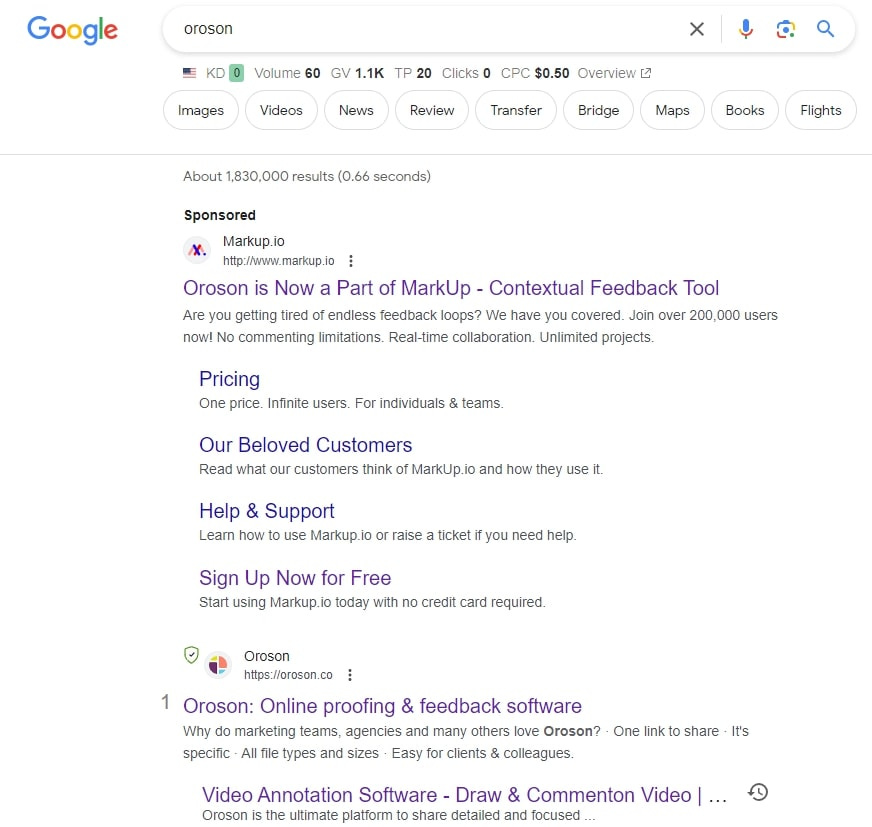Switch to the Books tab
This screenshot has width=872, height=827.
(745, 110)
